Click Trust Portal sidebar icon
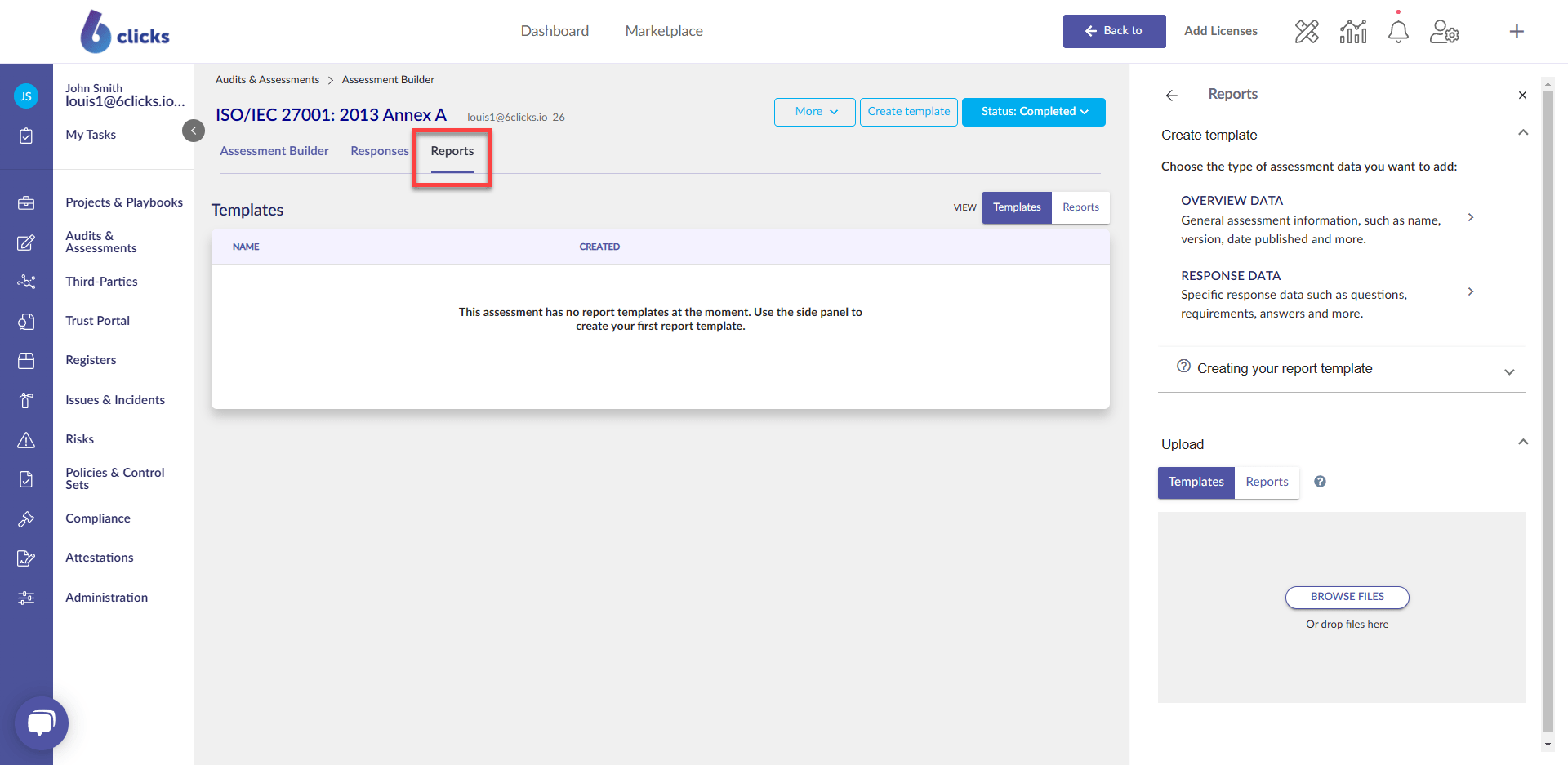Viewport: 1568px width, 765px height. coord(26,322)
